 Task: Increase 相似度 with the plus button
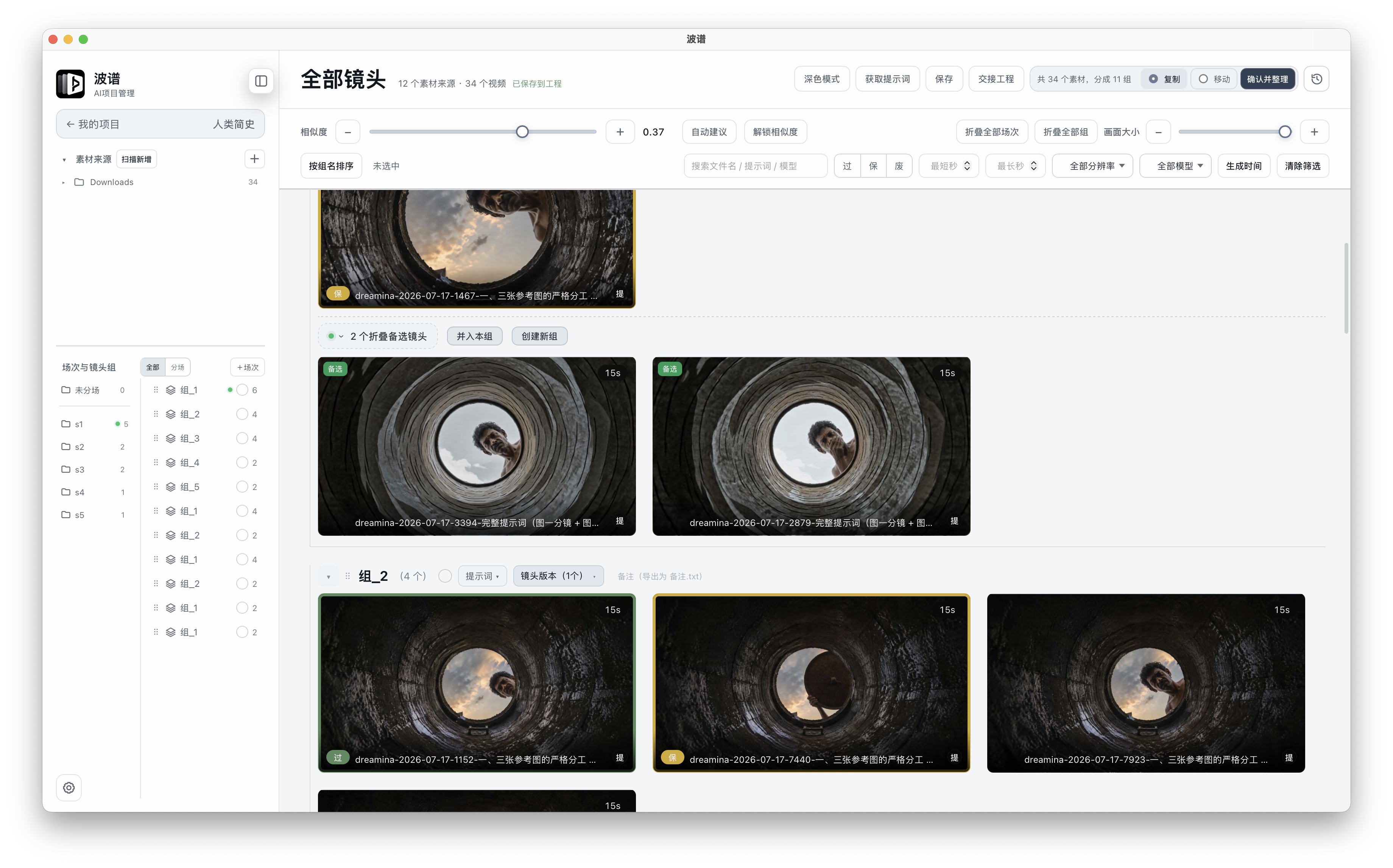click(620, 132)
